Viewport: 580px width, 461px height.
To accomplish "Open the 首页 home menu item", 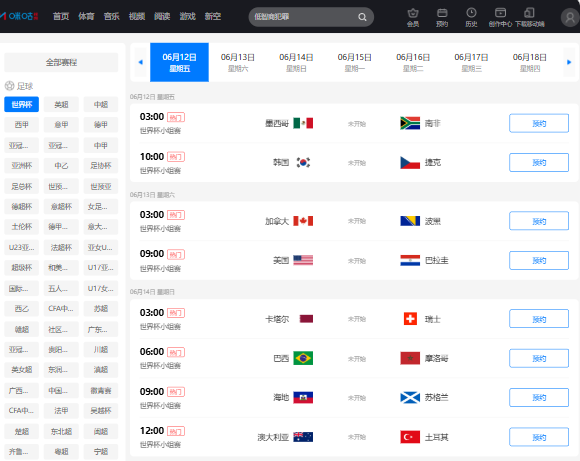I will pos(61,16).
